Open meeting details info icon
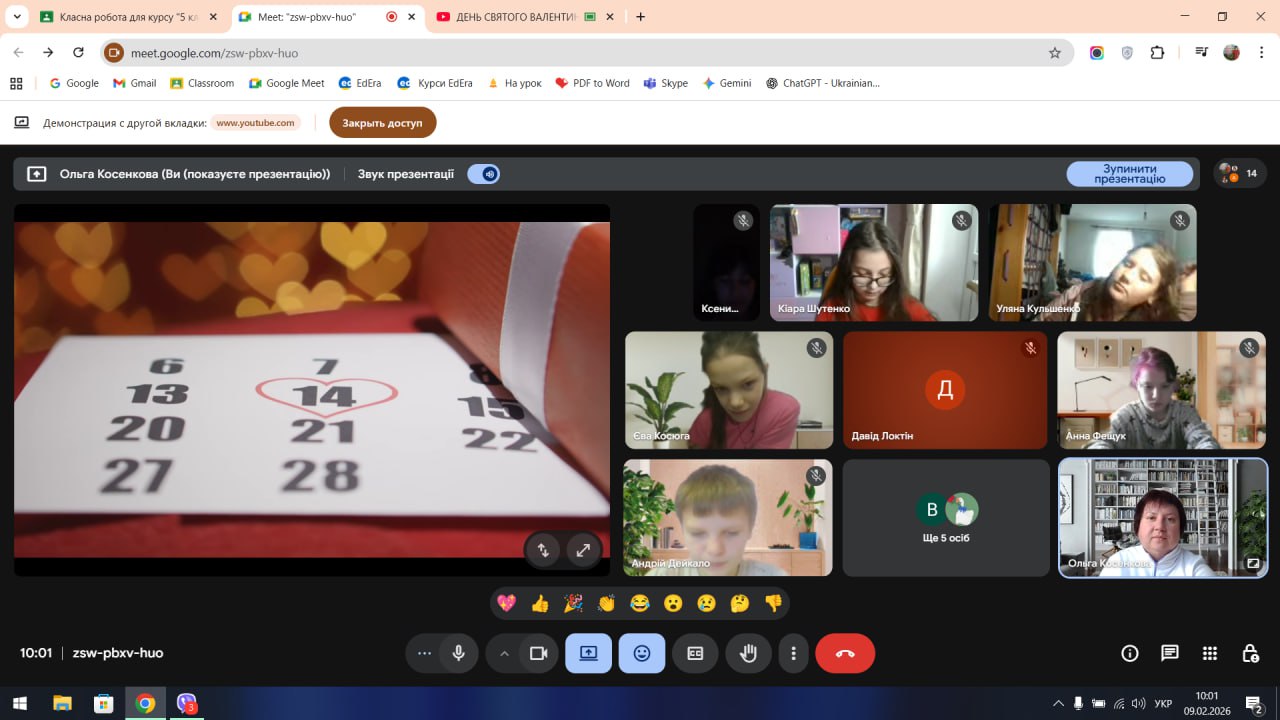The width and height of the screenshot is (1280, 720). tap(1130, 653)
